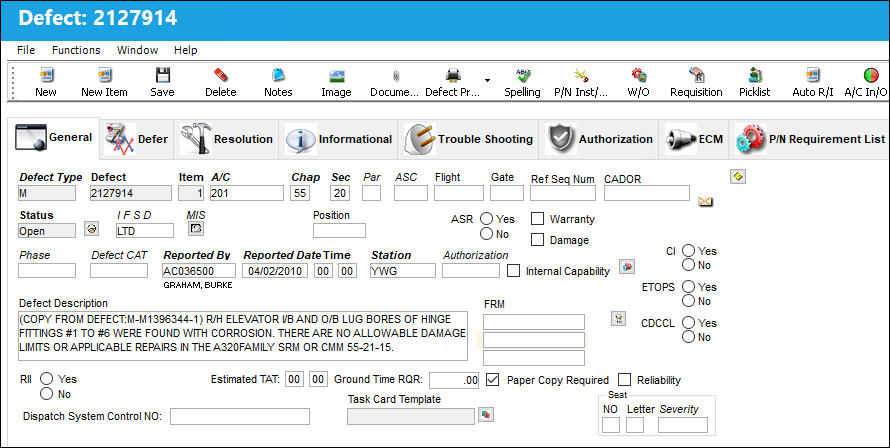Open the Functions menu
This screenshot has width=890, height=448.
(76, 50)
